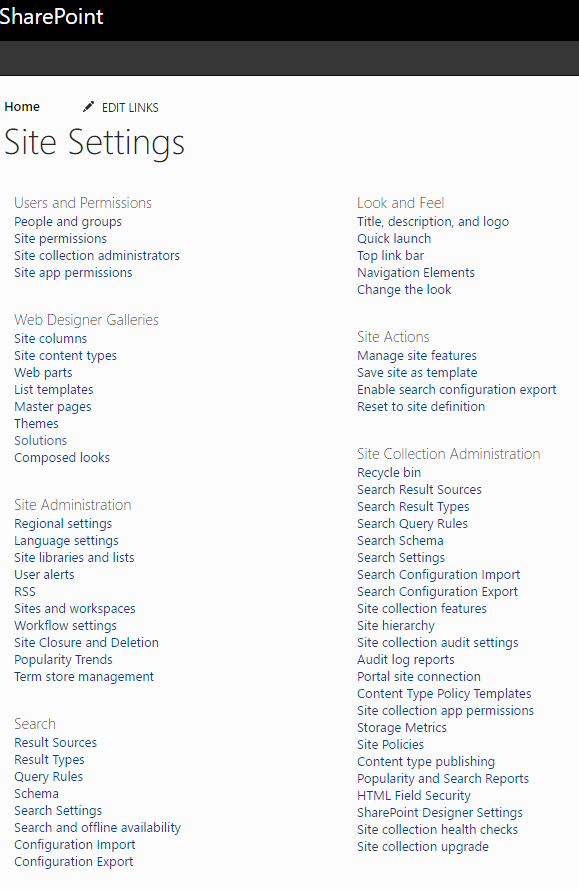Open Site collection features
The image size is (579, 889).
coord(422,608)
